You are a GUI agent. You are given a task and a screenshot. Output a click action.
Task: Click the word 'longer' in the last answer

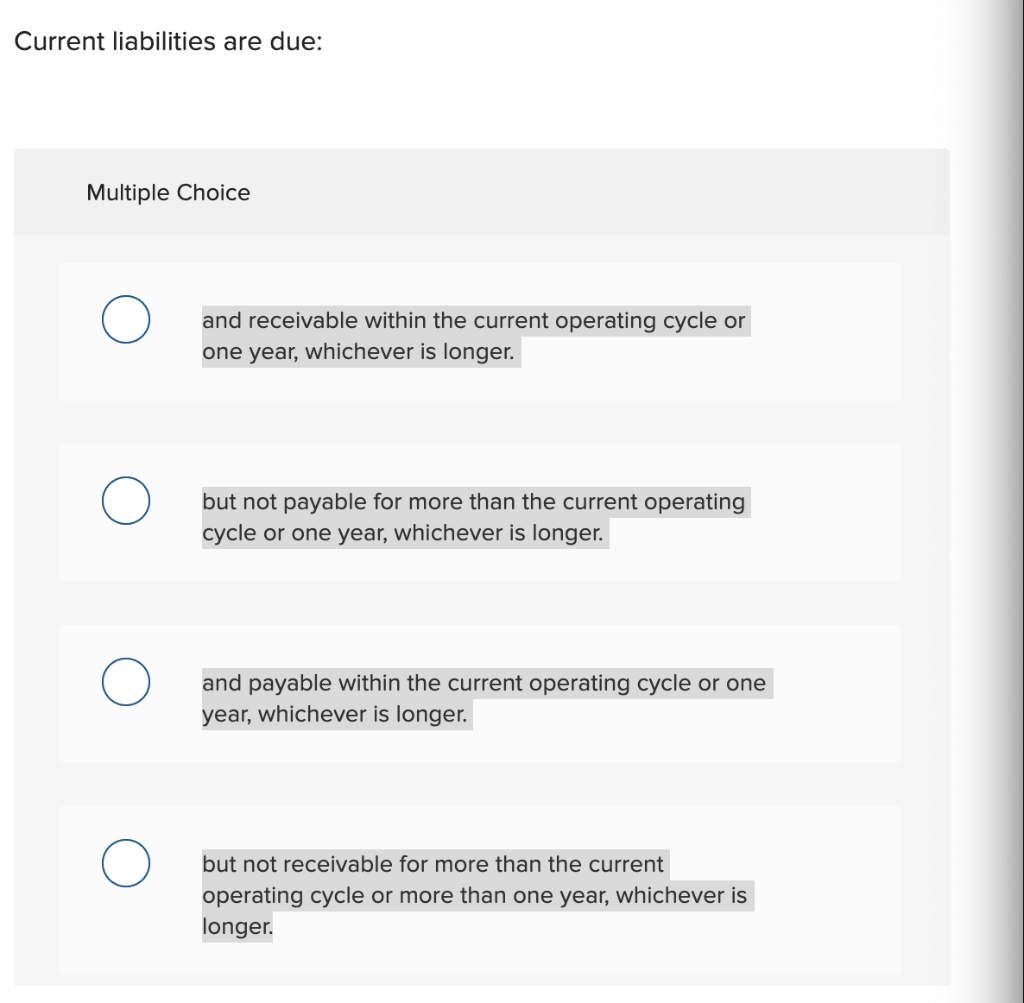point(235,925)
